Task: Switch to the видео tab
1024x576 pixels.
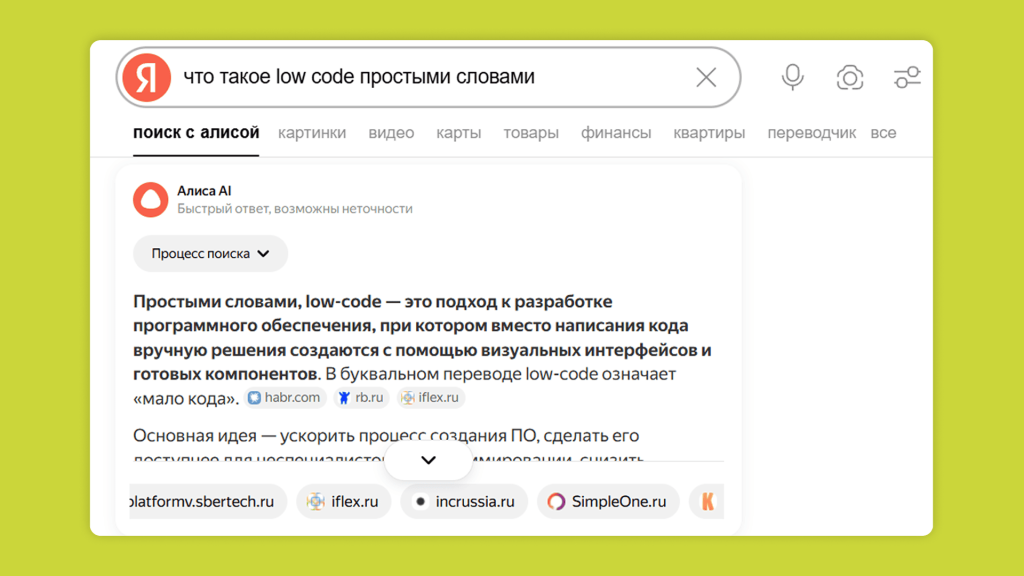Action: click(391, 133)
